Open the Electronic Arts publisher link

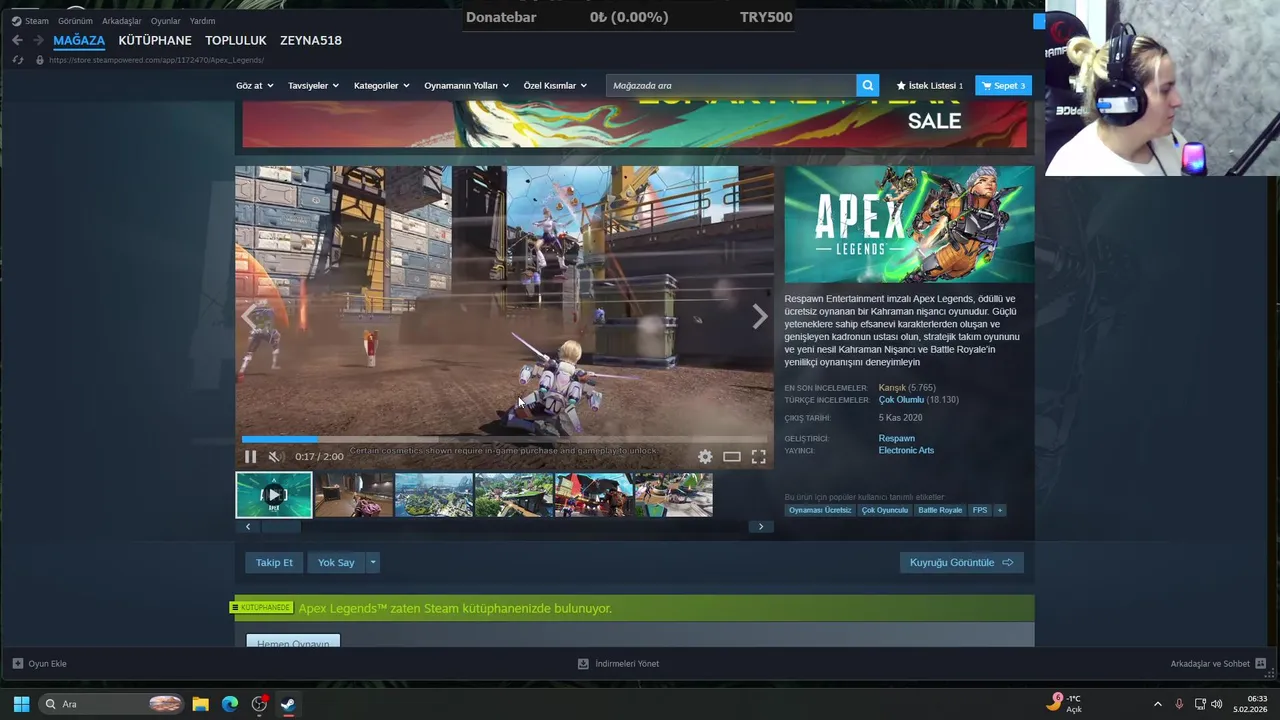906,450
